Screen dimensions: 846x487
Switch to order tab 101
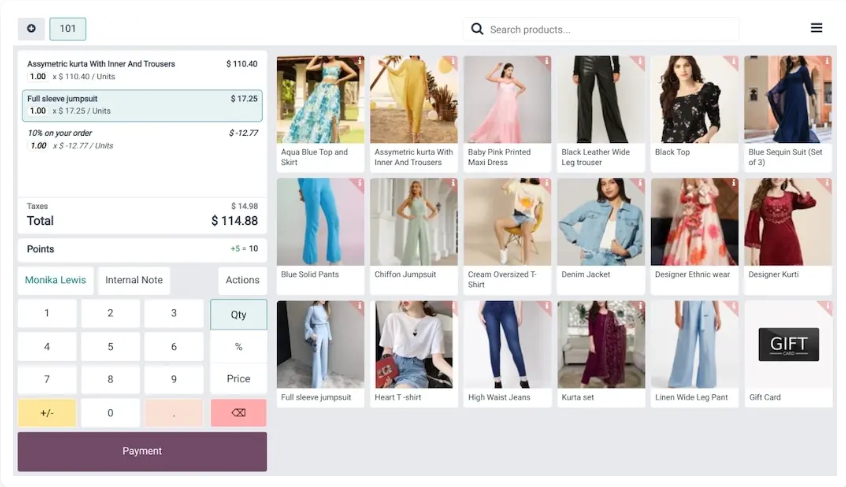coord(68,29)
